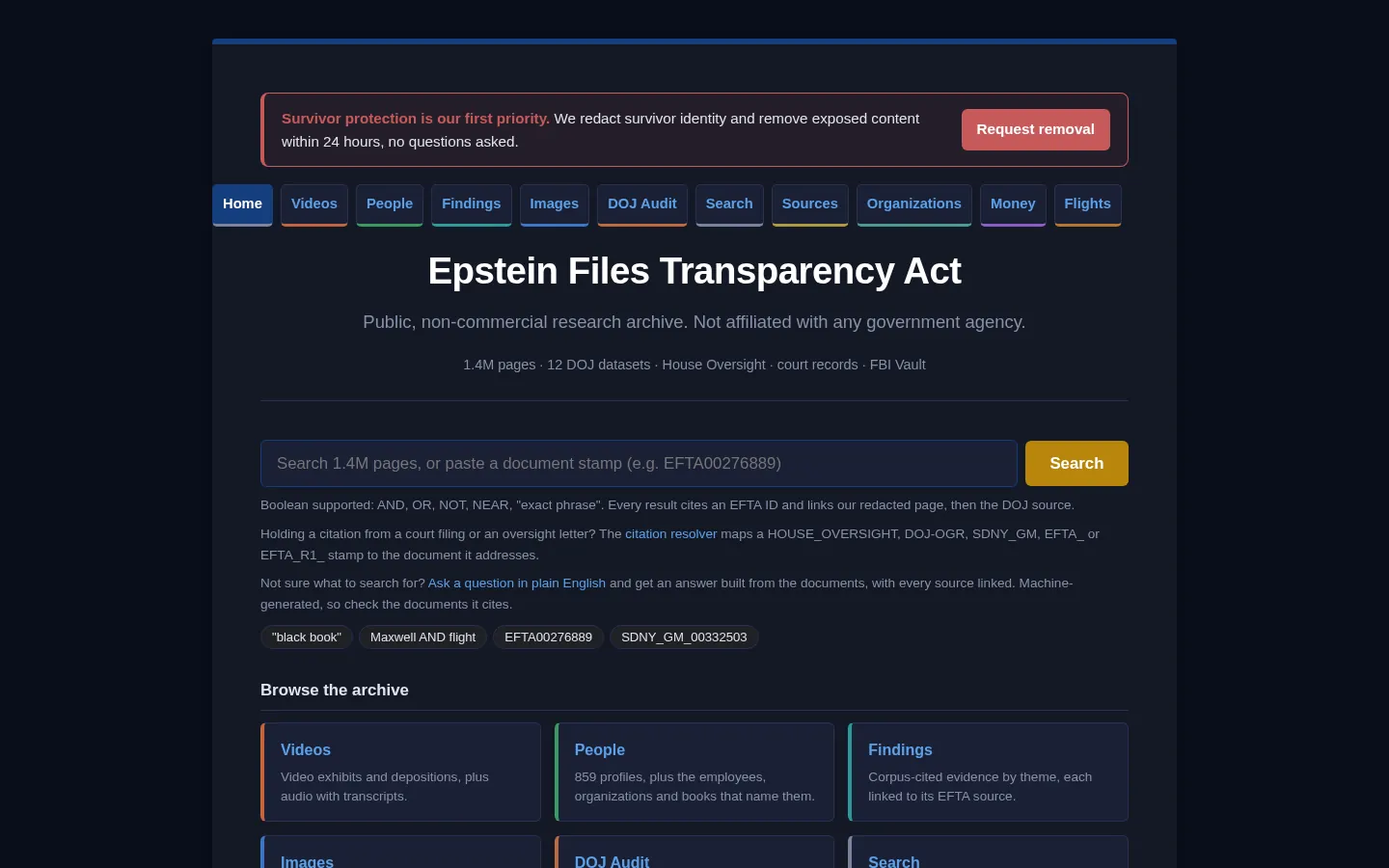Open the Home tab
1389x868 pixels.
242,204
